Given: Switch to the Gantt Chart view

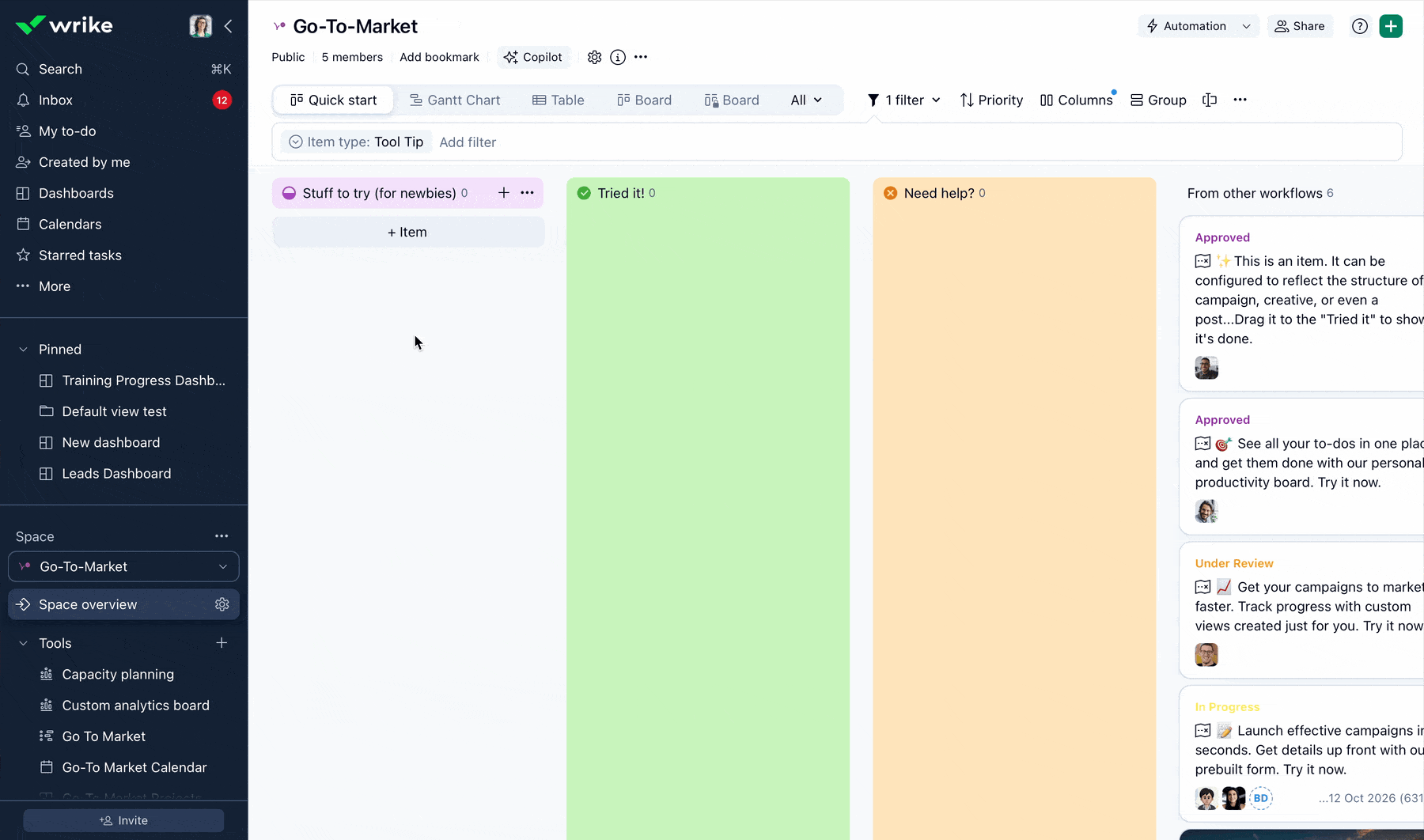Looking at the screenshot, I should click(456, 100).
